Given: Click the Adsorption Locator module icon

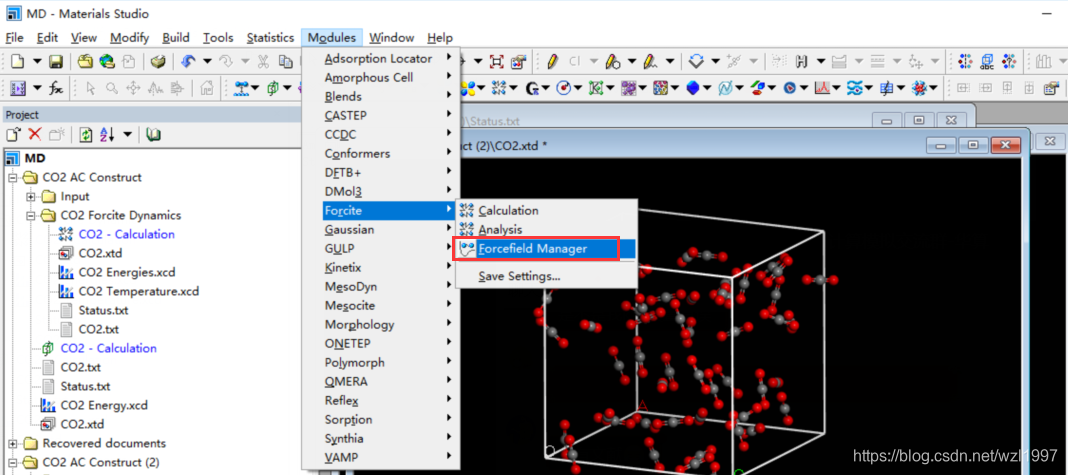Looking at the screenshot, I should click(x=240, y=87).
